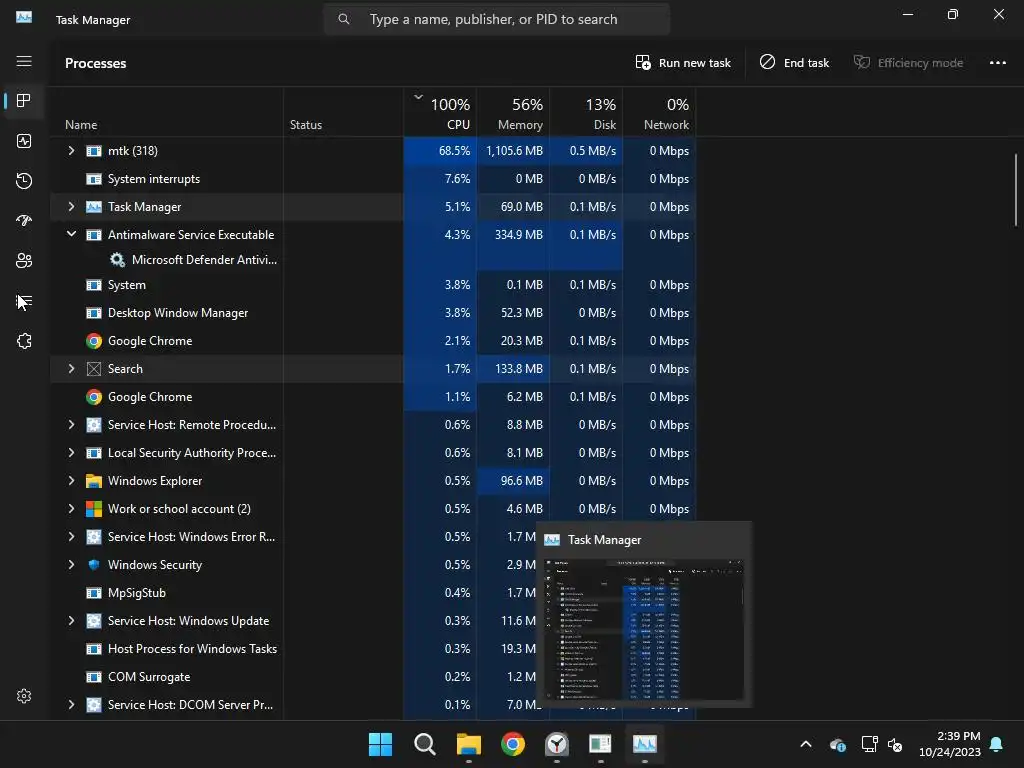Expand Service Host: Windows Update row
1024x768 pixels.
click(x=71, y=621)
